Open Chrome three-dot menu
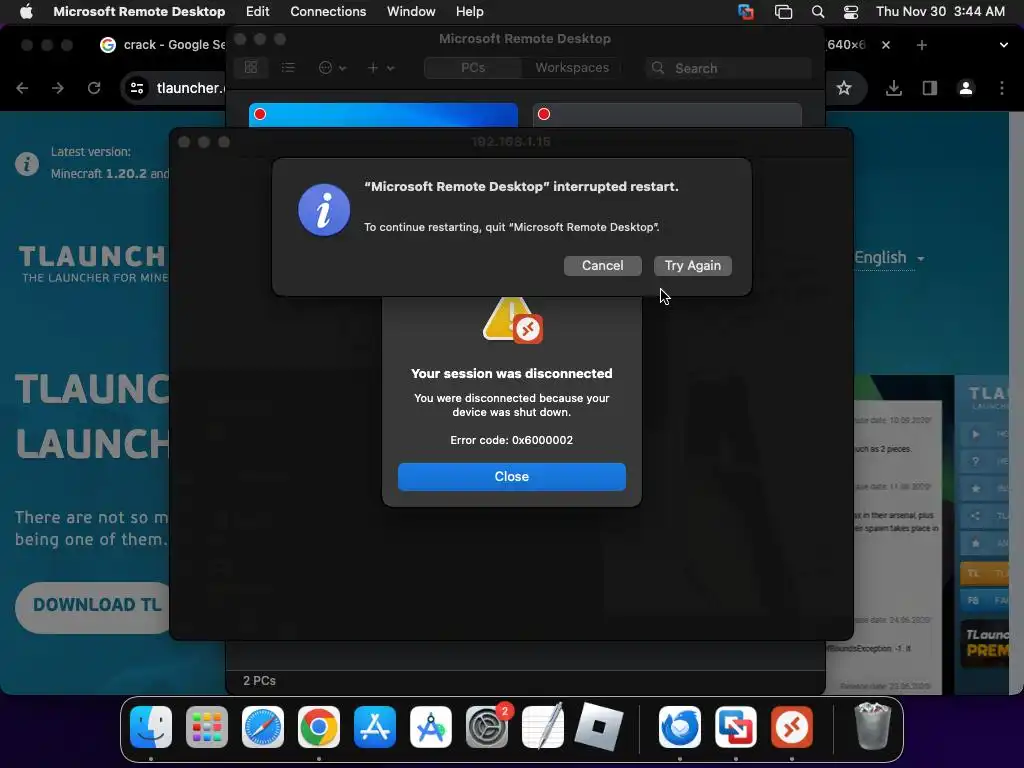Image resolution: width=1024 pixels, height=768 pixels. click(1002, 88)
